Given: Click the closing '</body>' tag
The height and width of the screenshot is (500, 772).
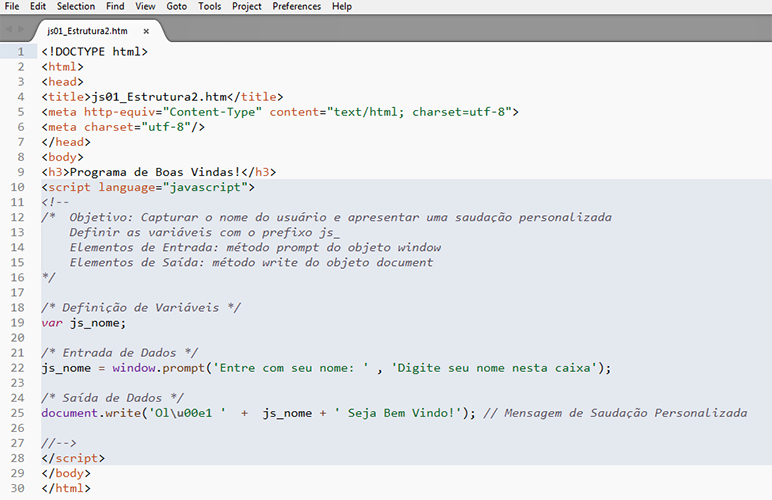Looking at the screenshot, I should 66,473.
